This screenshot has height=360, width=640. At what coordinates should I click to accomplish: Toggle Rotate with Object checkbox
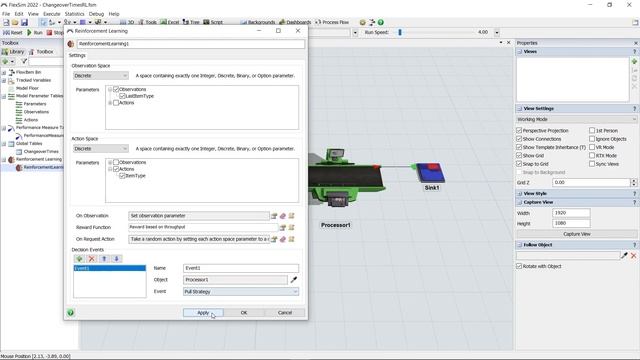click(x=519, y=266)
